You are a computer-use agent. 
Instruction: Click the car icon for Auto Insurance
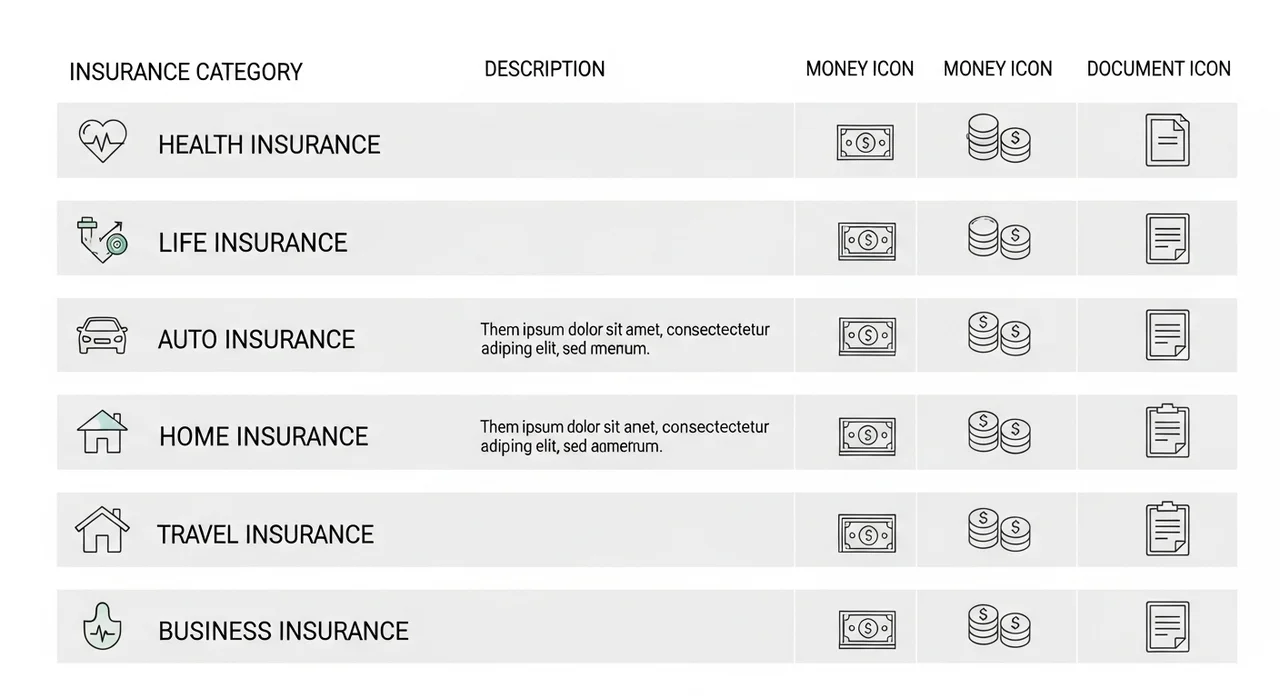(x=103, y=335)
